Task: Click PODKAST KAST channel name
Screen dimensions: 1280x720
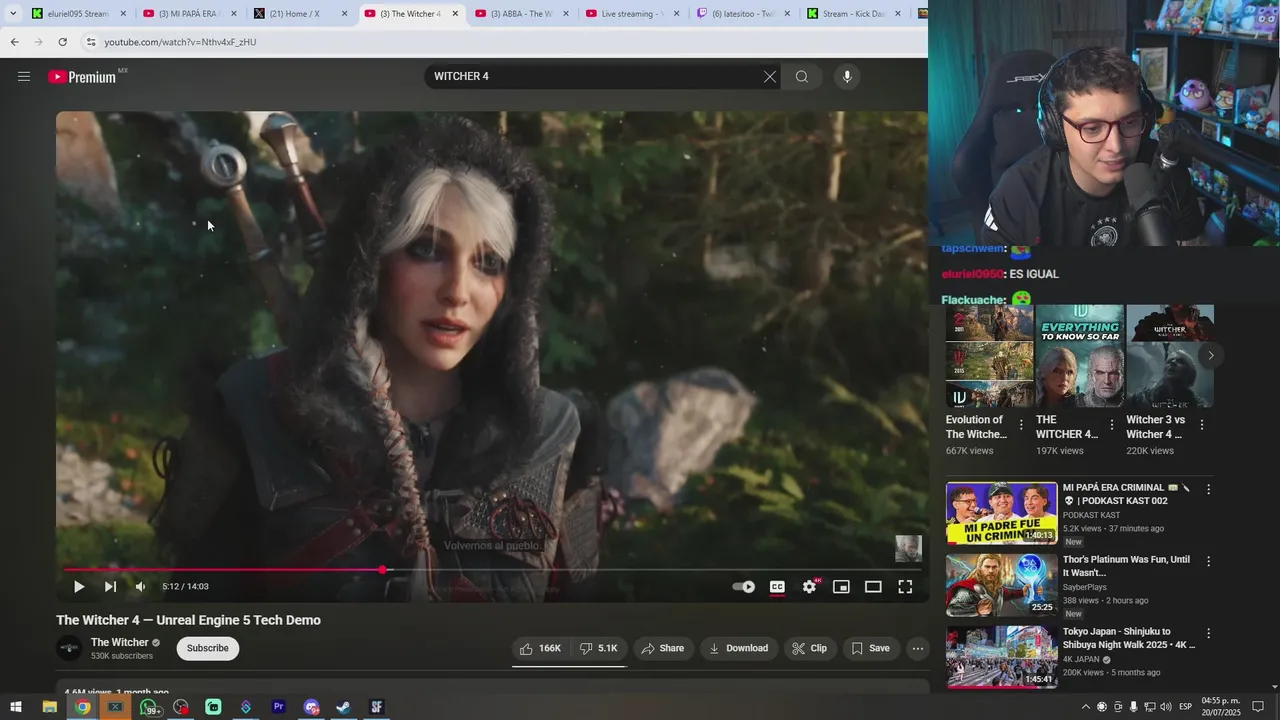Action: click(x=1092, y=515)
